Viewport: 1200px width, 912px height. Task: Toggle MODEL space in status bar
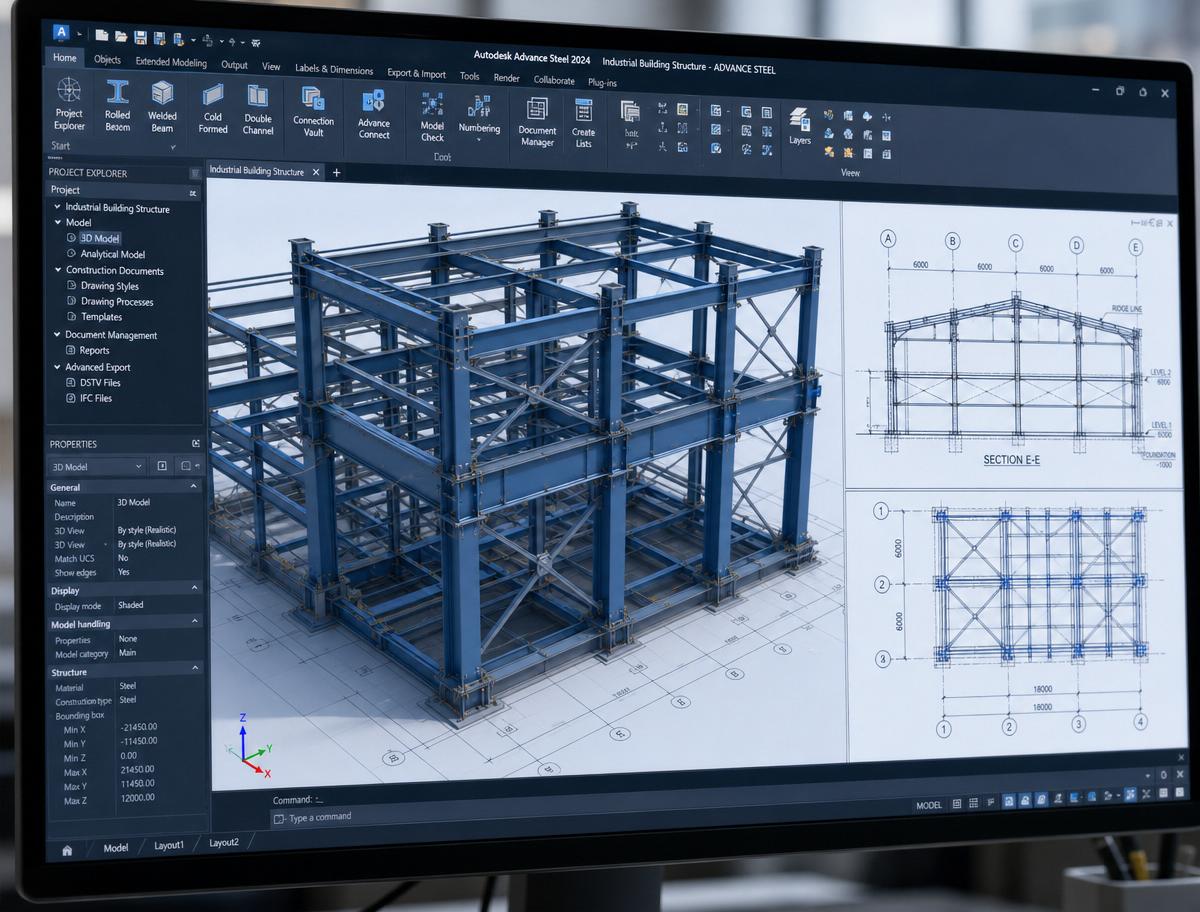(929, 805)
